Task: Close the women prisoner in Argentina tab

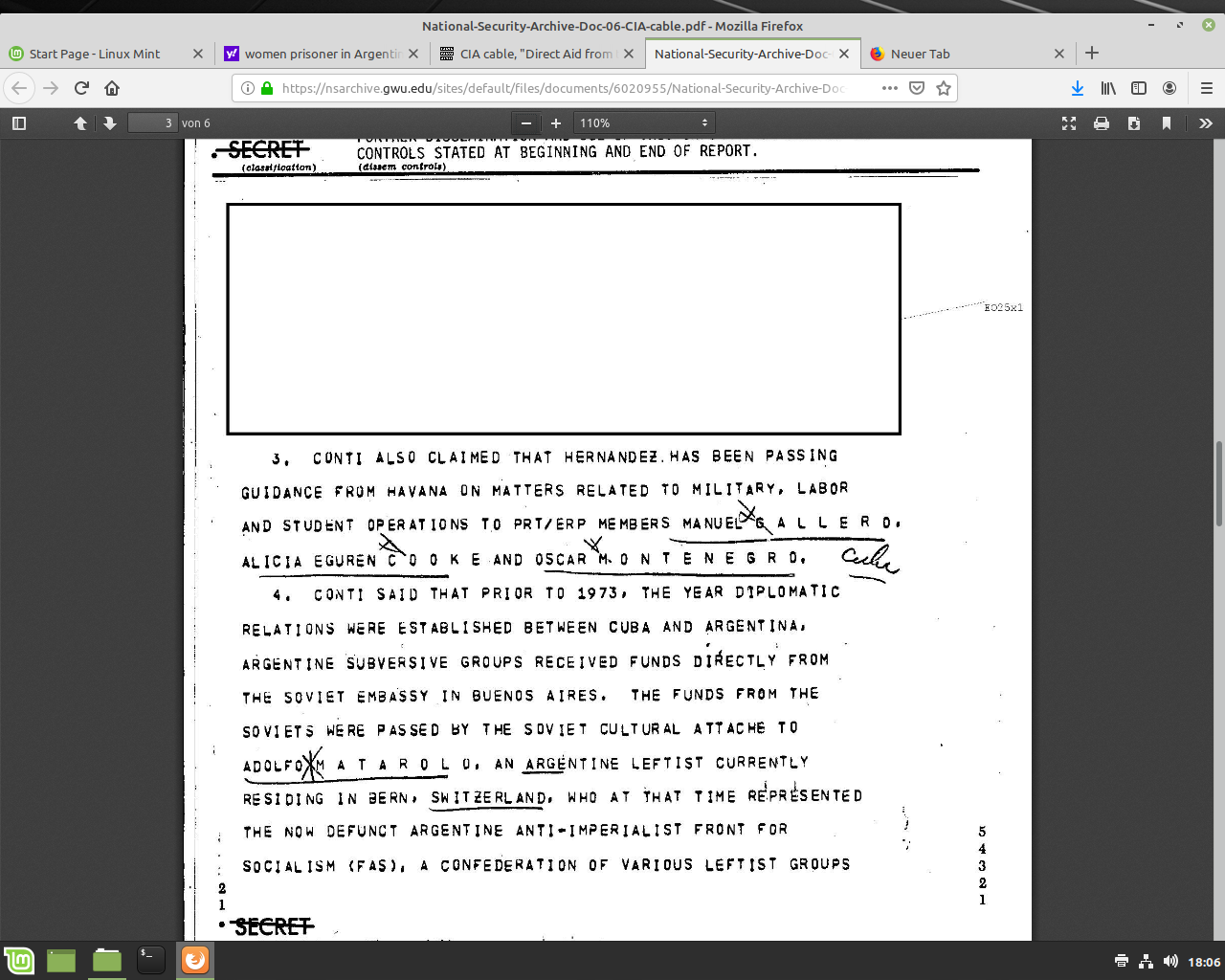Action: coord(413,54)
